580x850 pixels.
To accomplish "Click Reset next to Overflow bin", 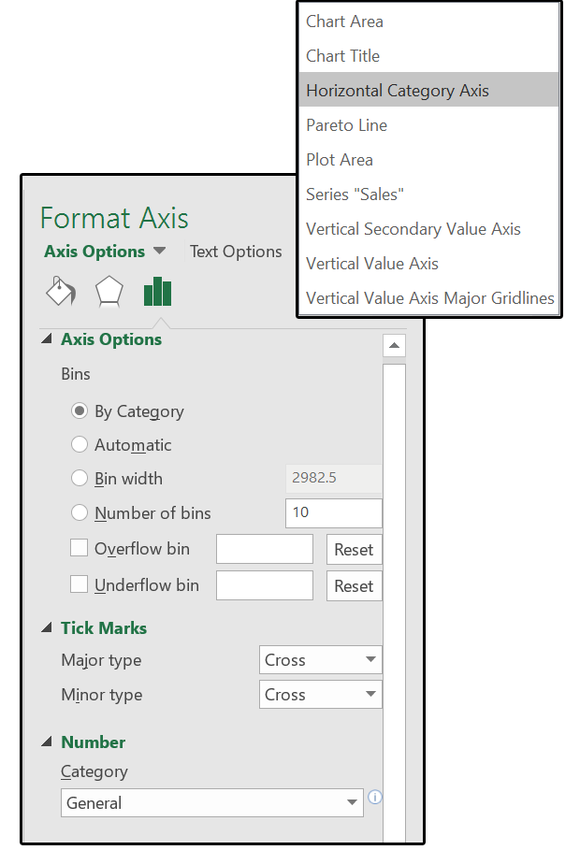I will pos(354,549).
